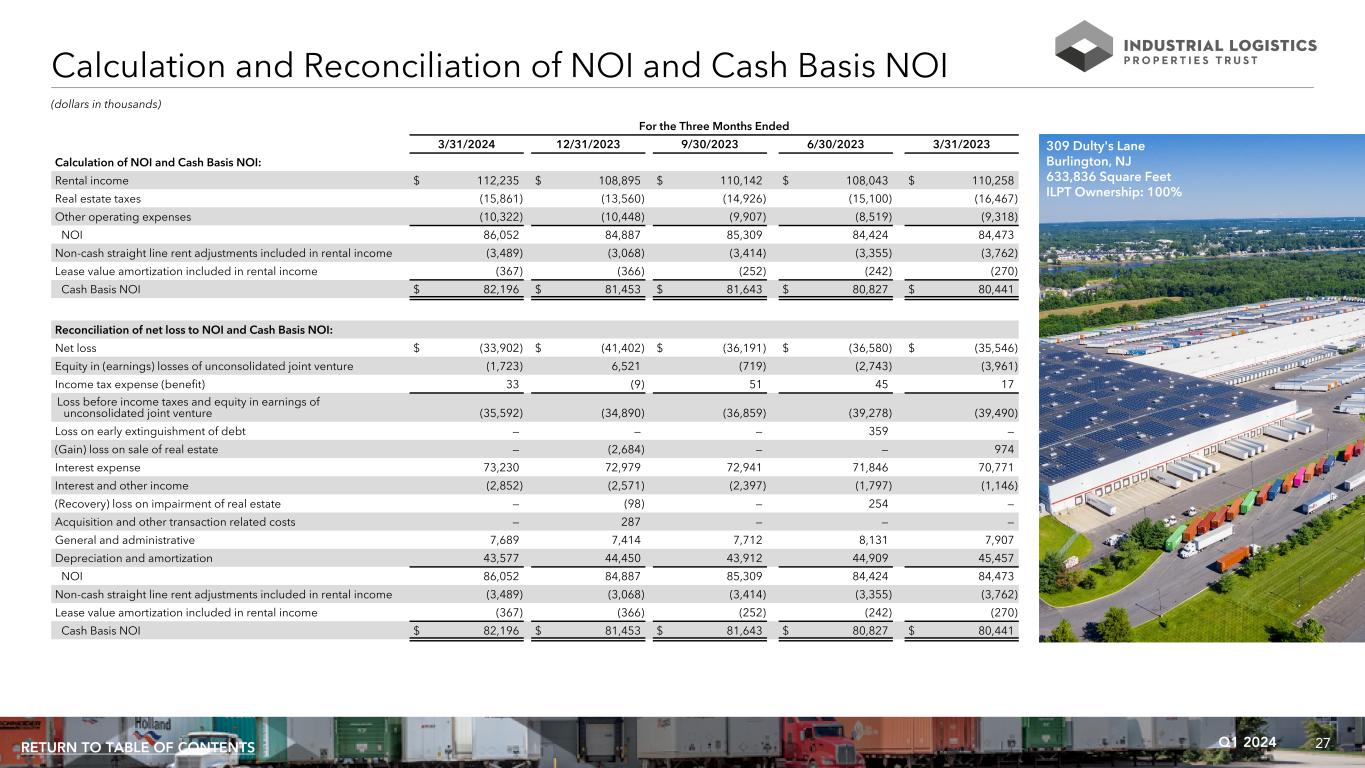Click the Industrial Logistics Properties Trust logo icon
Image resolution: width=1365 pixels, height=768 pixels.
coord(1084,46)
